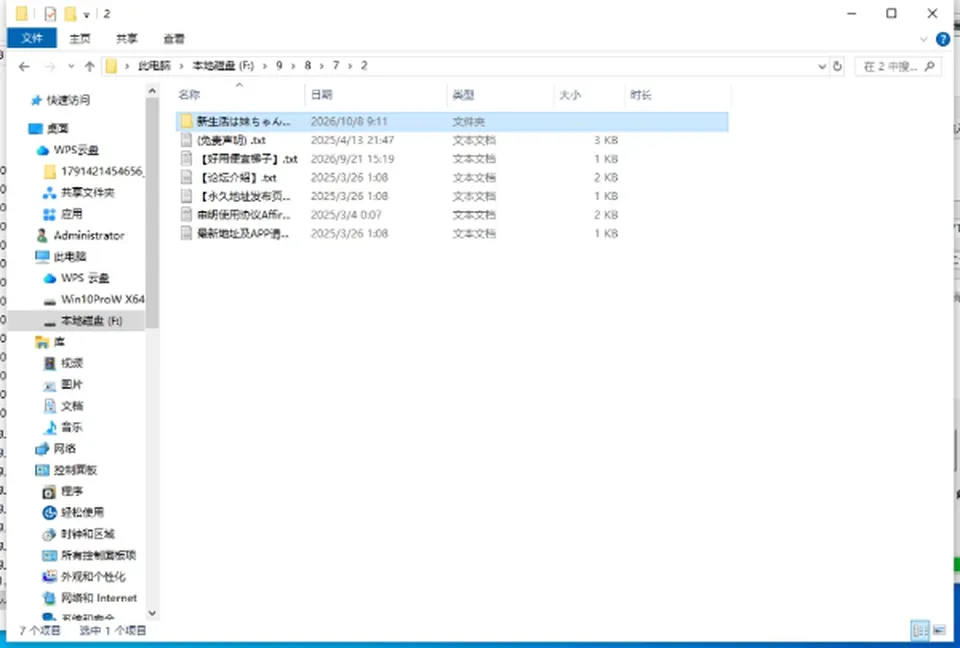This screenshot has height=648, width=960.
Task: Expand the chevron after 本地磁盘 (F:) breadcrumb
Action: click(265, 66)
